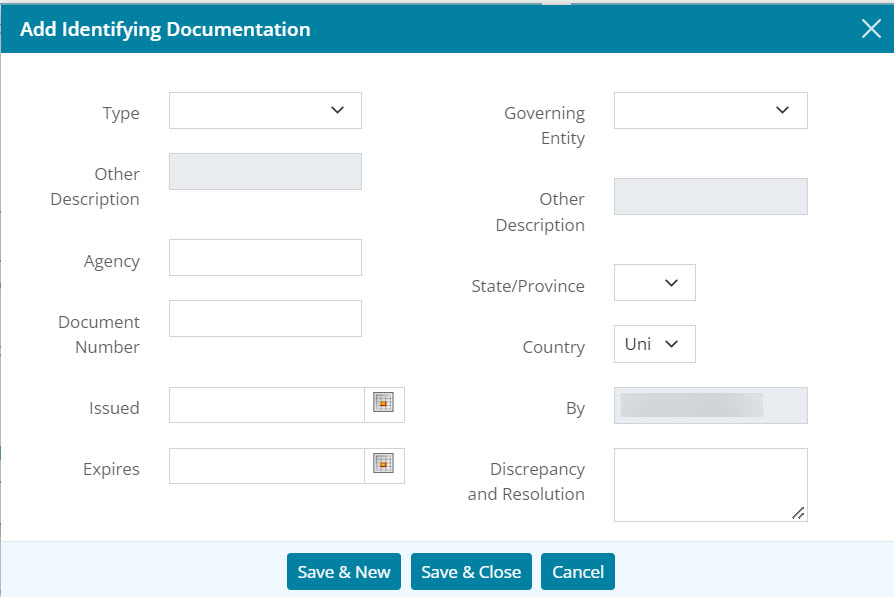Close the Add Identifying Documentation dialog
This screenshot has height=597, width=894.
(x=871, y=28)
